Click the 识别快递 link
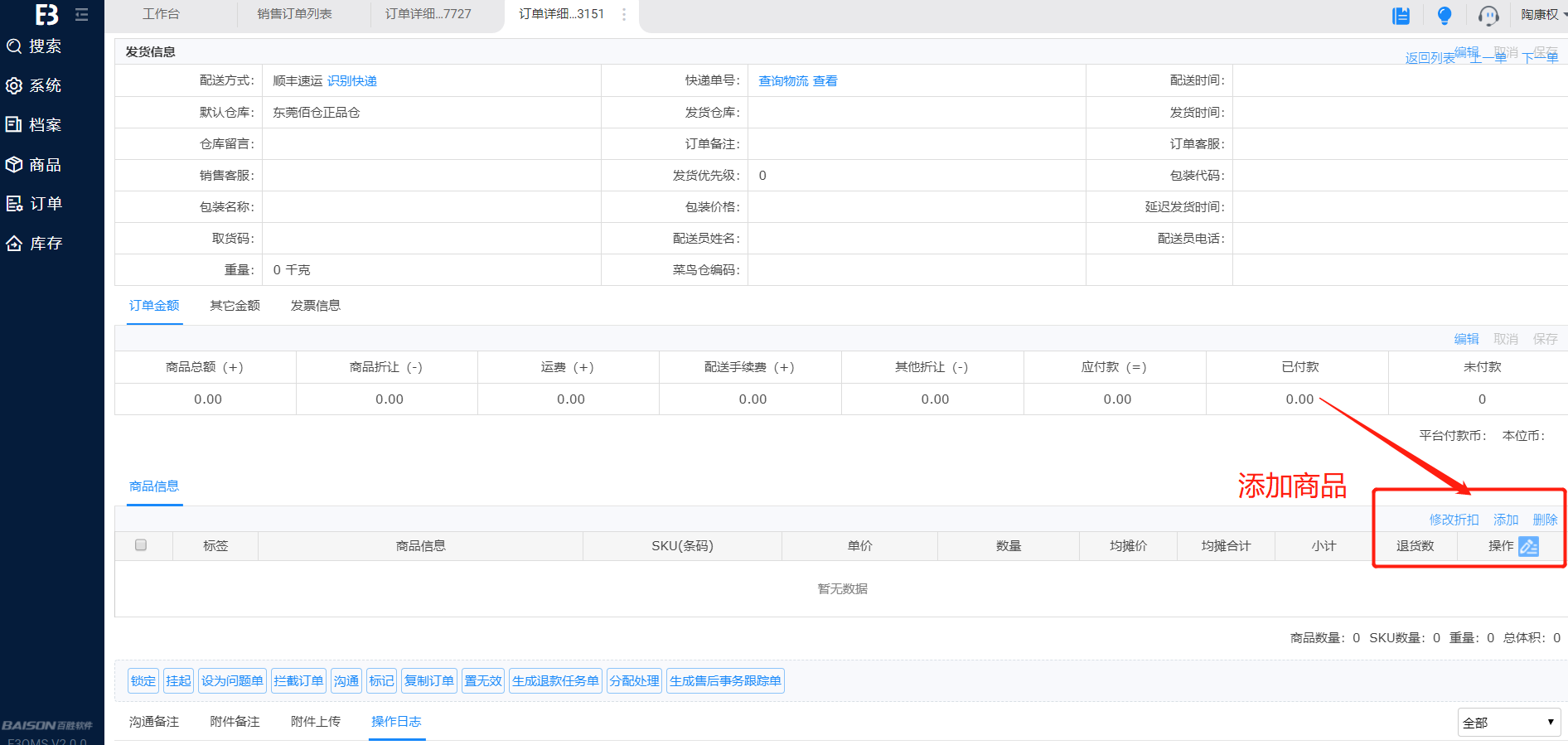Screen dimensions: 1568x745 click(352, 81)
